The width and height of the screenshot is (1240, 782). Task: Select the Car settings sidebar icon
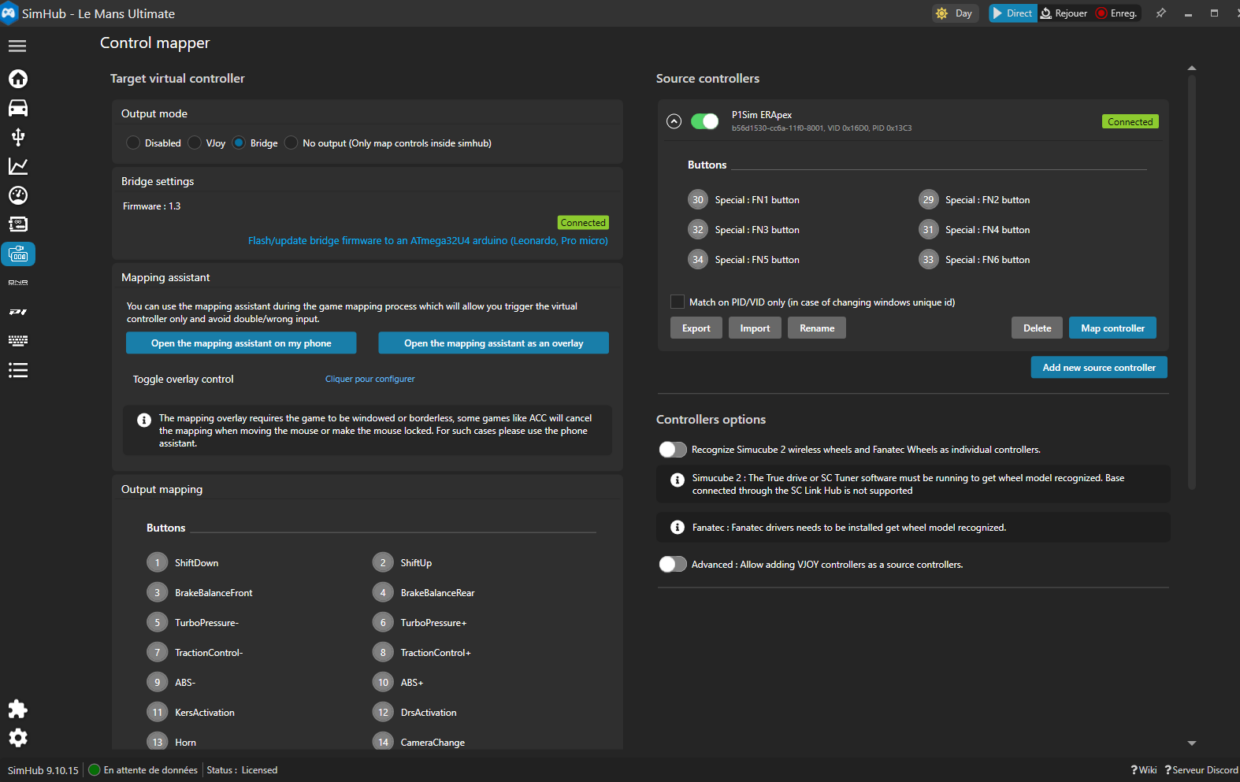point(18,108)
